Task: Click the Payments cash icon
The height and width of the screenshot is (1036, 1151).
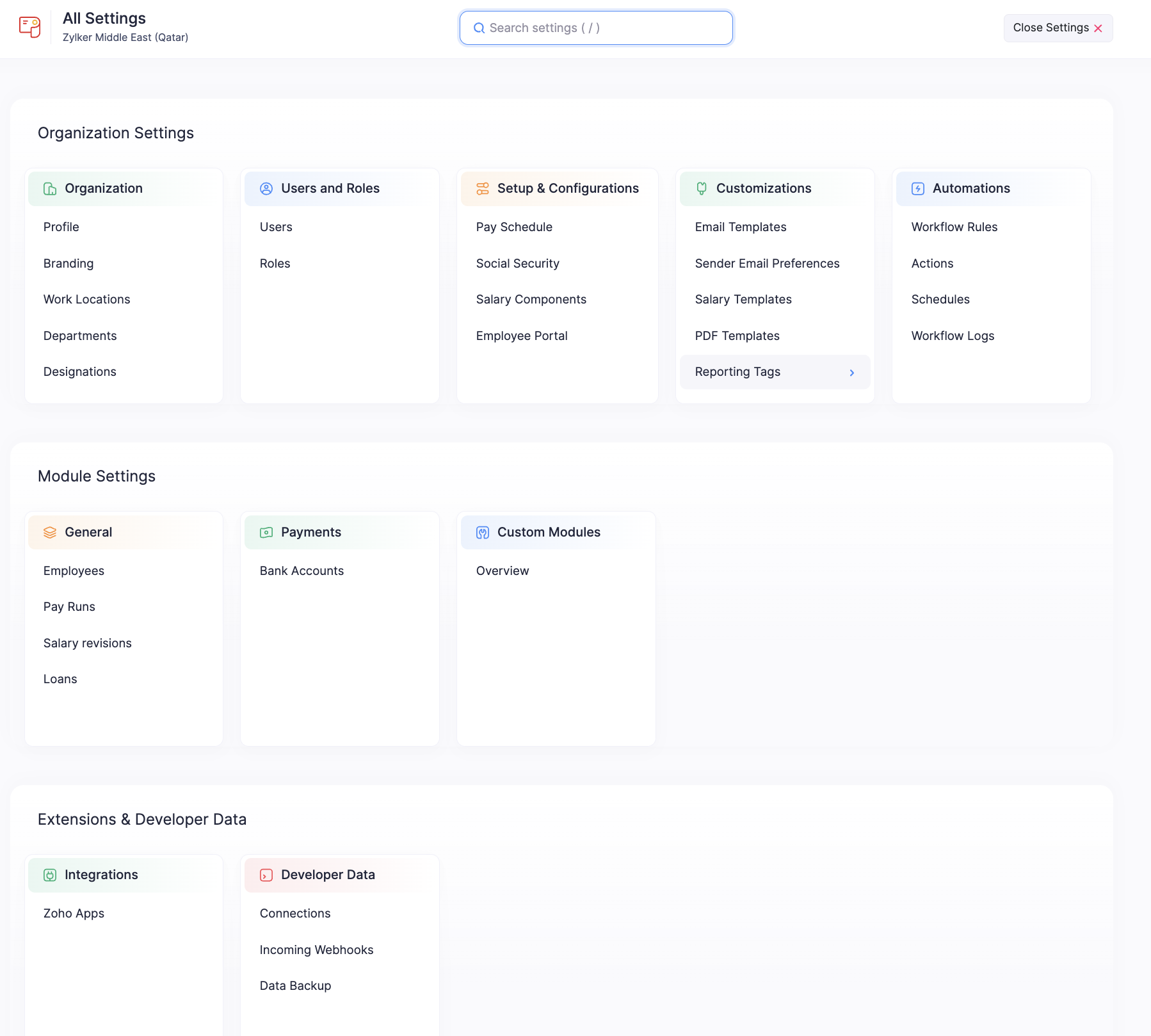Action: click(266, 533)
